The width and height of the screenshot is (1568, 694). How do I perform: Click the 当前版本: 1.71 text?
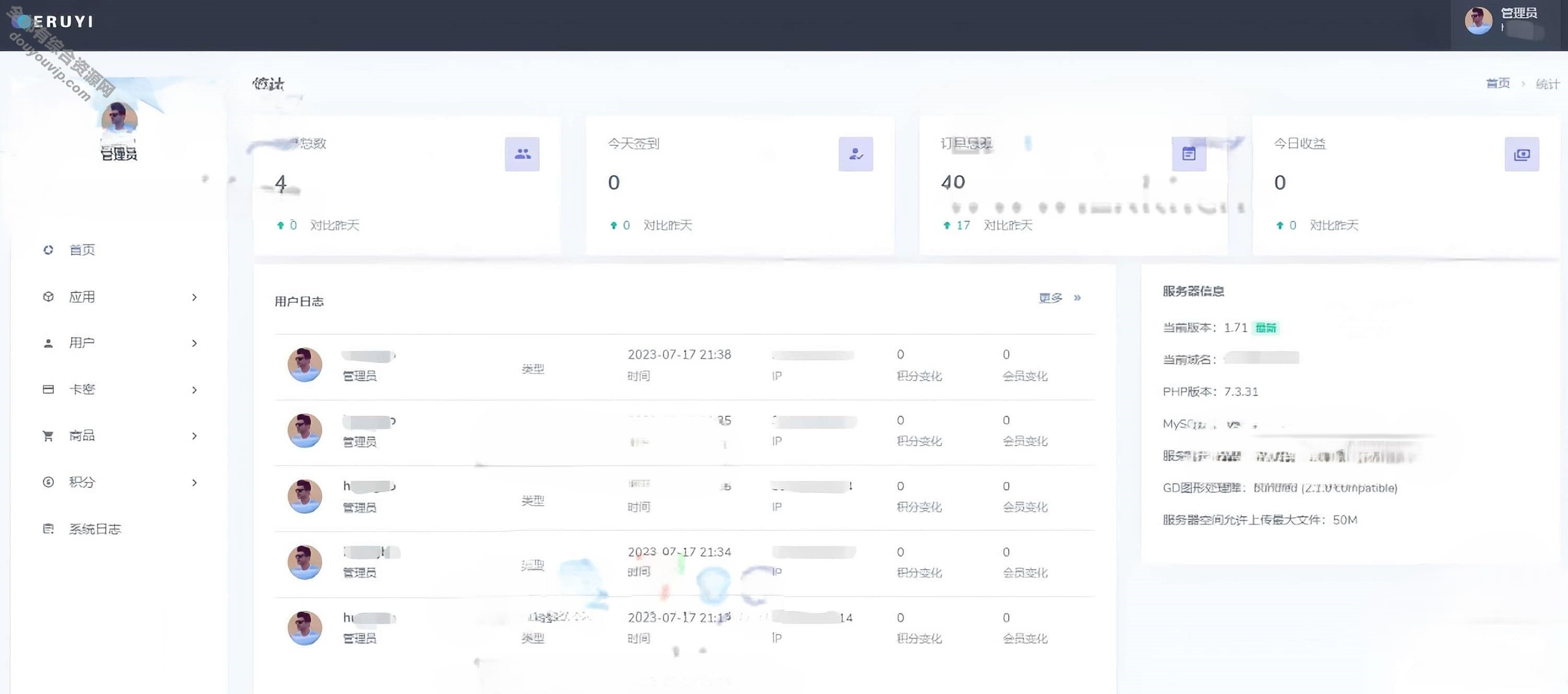pyautogui.click(x=1205, y=328)
